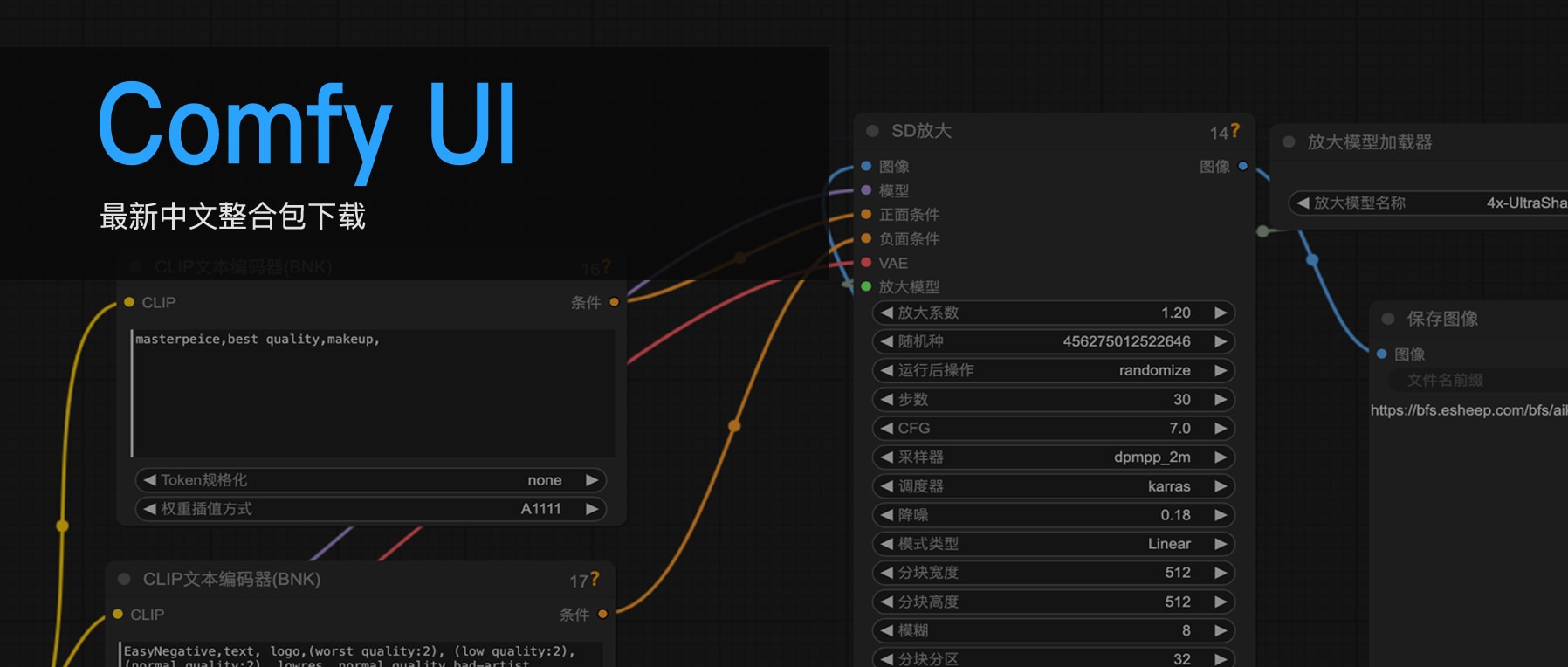The height and width of the screenshot is (667, 1568).
Task: Collapse the CLIP文本编码器(BNK) node 17 dot
Action: click(124, 579)
